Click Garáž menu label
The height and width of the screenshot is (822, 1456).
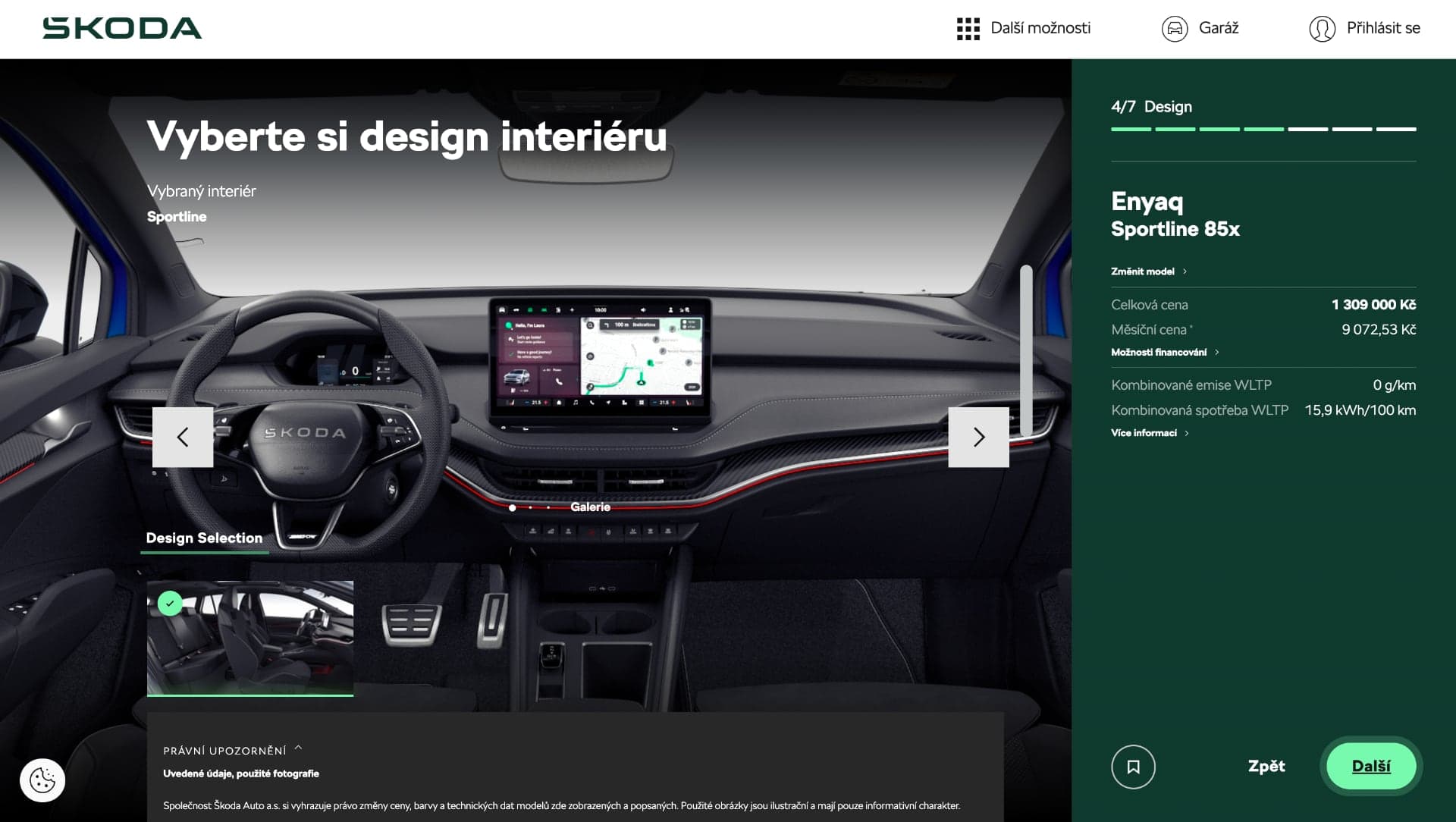[1219, 28]
